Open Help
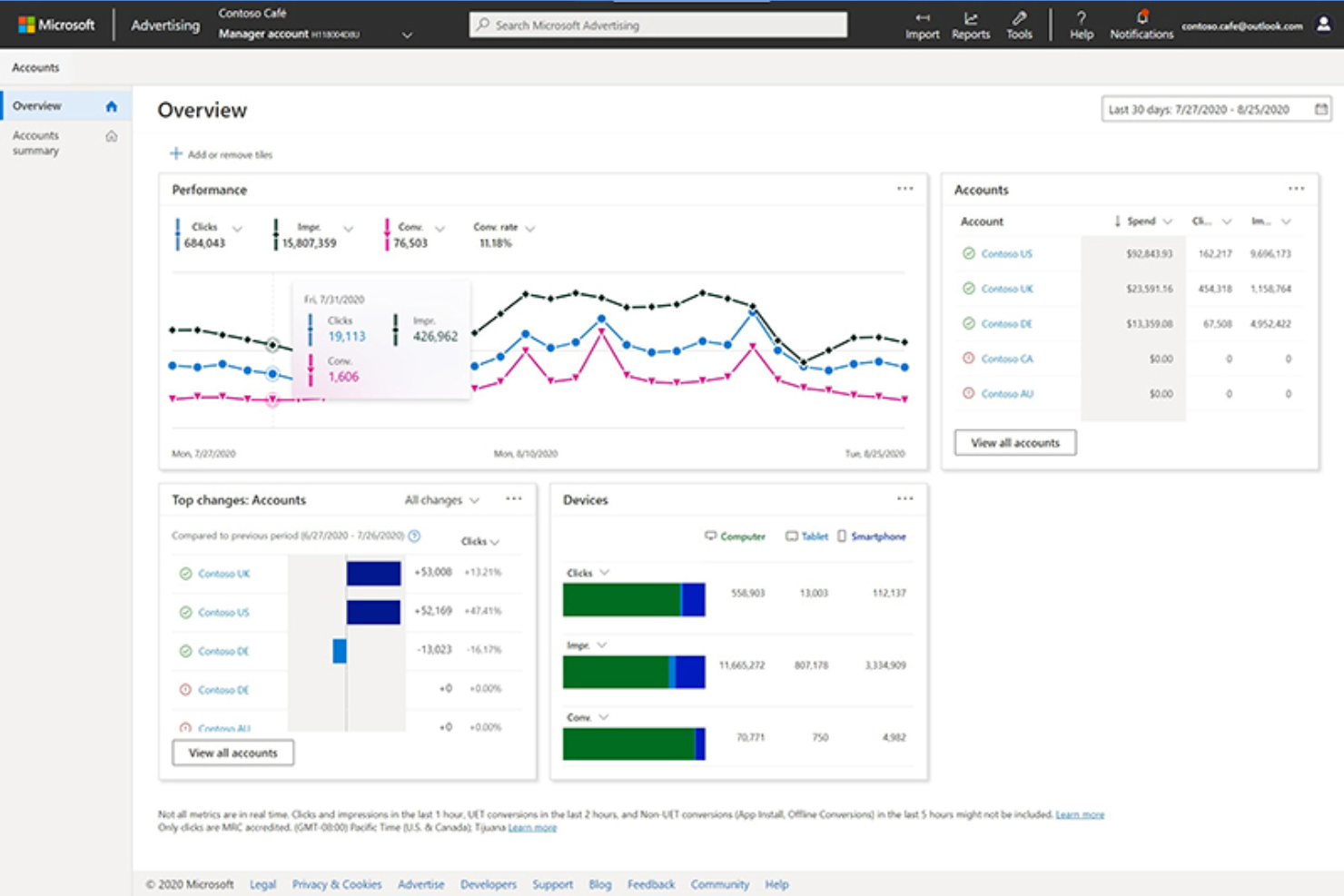The height and width of the screenshot is (896, 1344). (x=1081, y=25)
